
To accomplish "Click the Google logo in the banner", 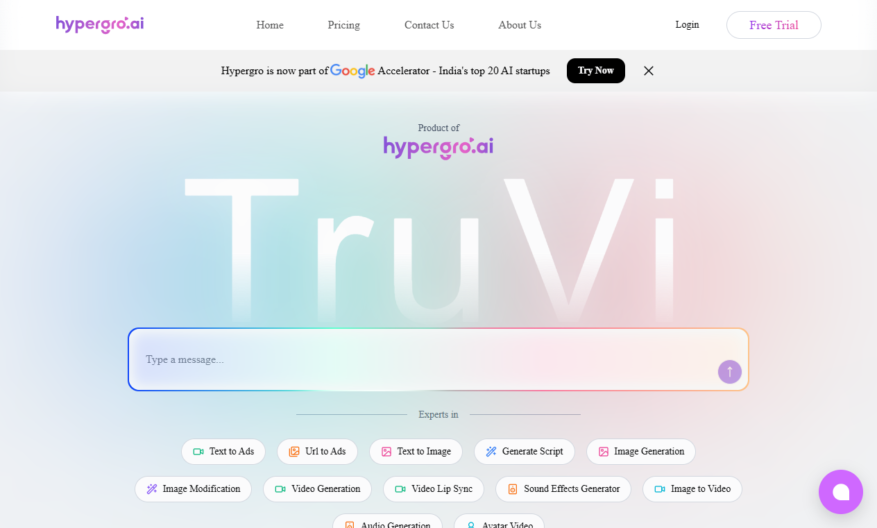I will (352, 71).
